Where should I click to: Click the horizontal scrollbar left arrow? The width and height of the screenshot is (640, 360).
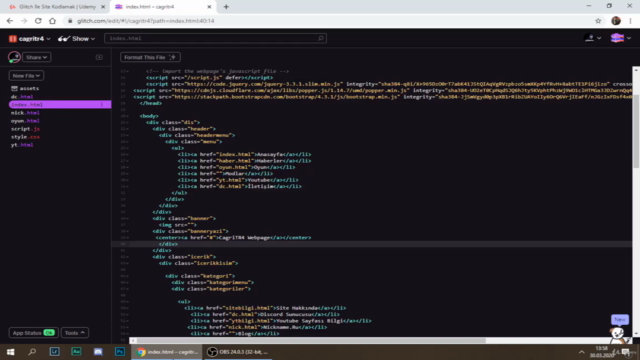[x=133, y=340]
